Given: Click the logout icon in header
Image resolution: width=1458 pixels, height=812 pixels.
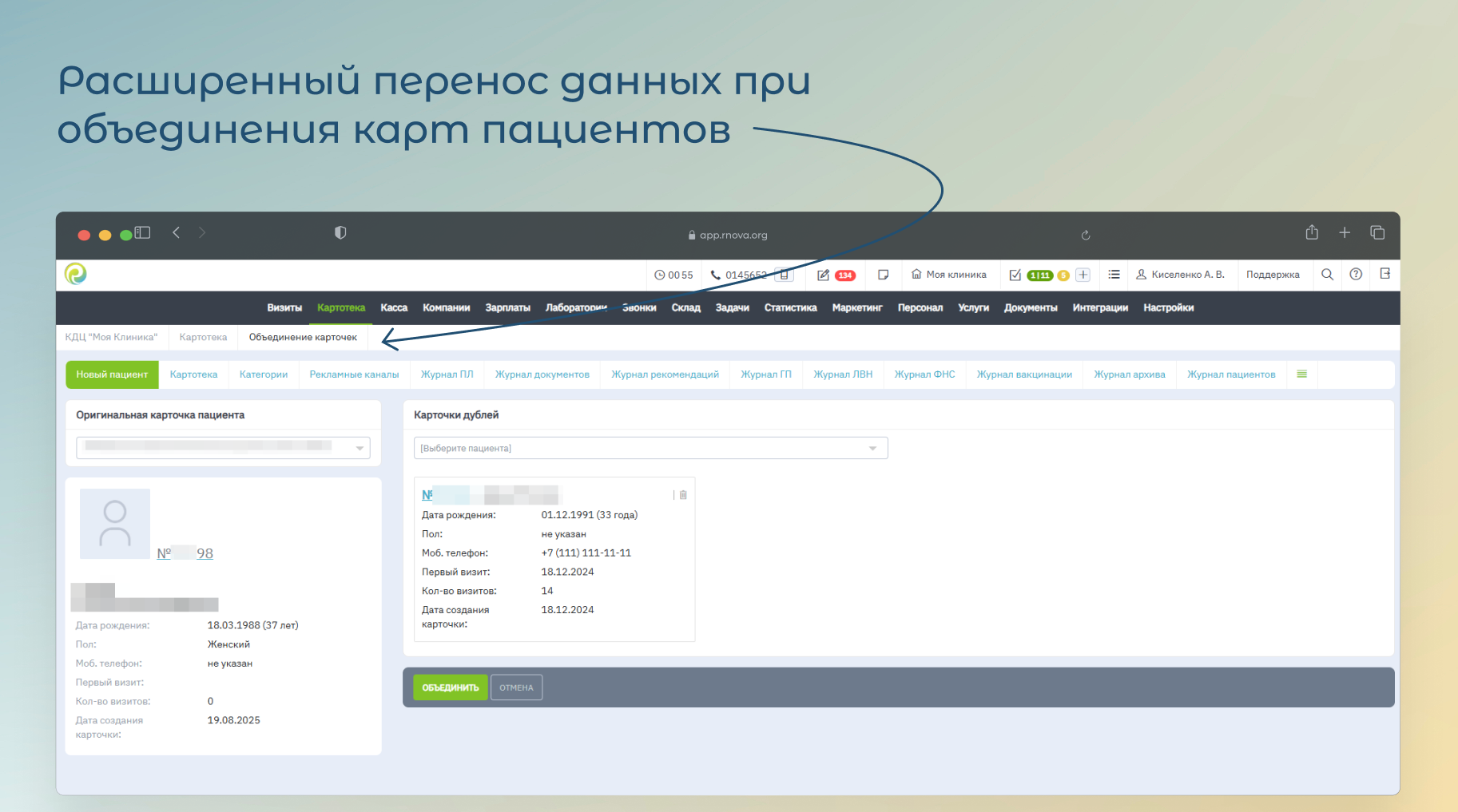Looking at the screenshot, I should tap(1385, 274).
